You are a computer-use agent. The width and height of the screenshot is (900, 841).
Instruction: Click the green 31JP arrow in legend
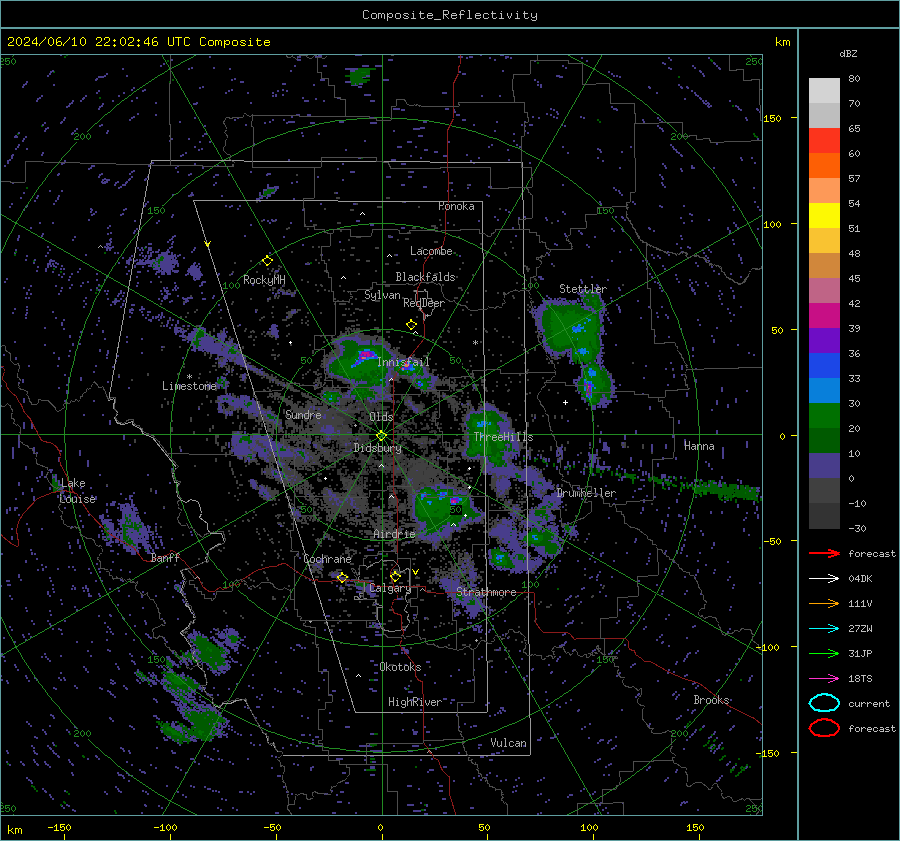click(824, 653)
